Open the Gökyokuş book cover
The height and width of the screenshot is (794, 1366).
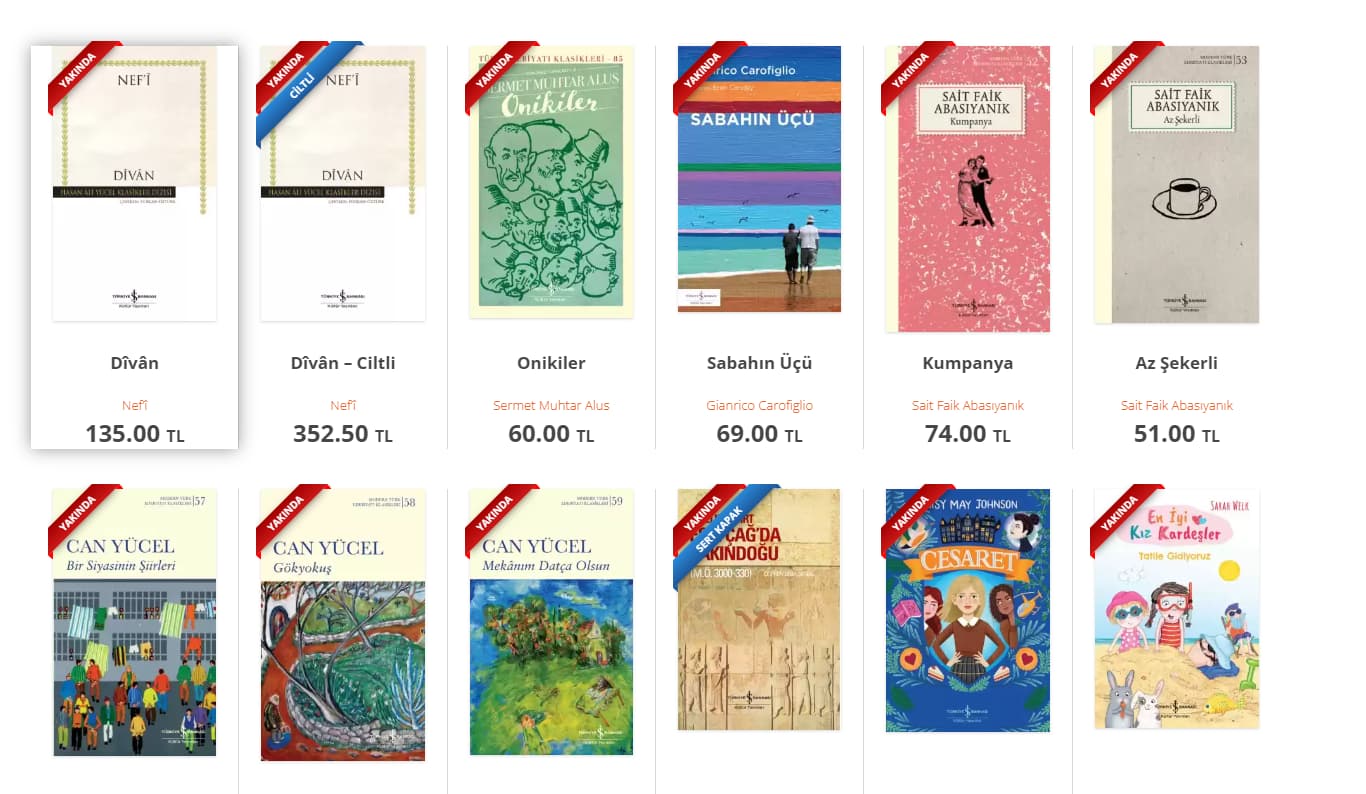click(x=343, y=625)
